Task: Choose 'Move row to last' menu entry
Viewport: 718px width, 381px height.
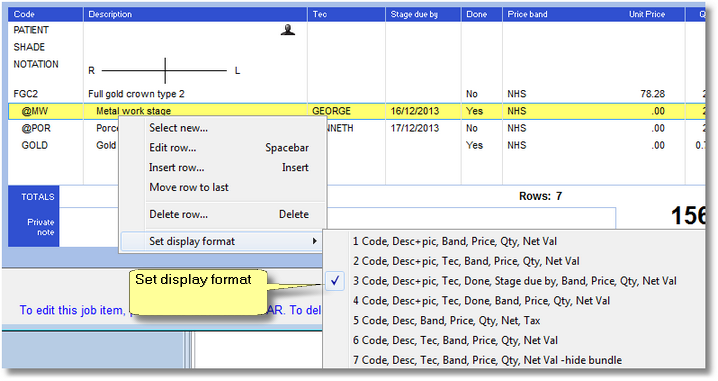Action: [189, 187]
